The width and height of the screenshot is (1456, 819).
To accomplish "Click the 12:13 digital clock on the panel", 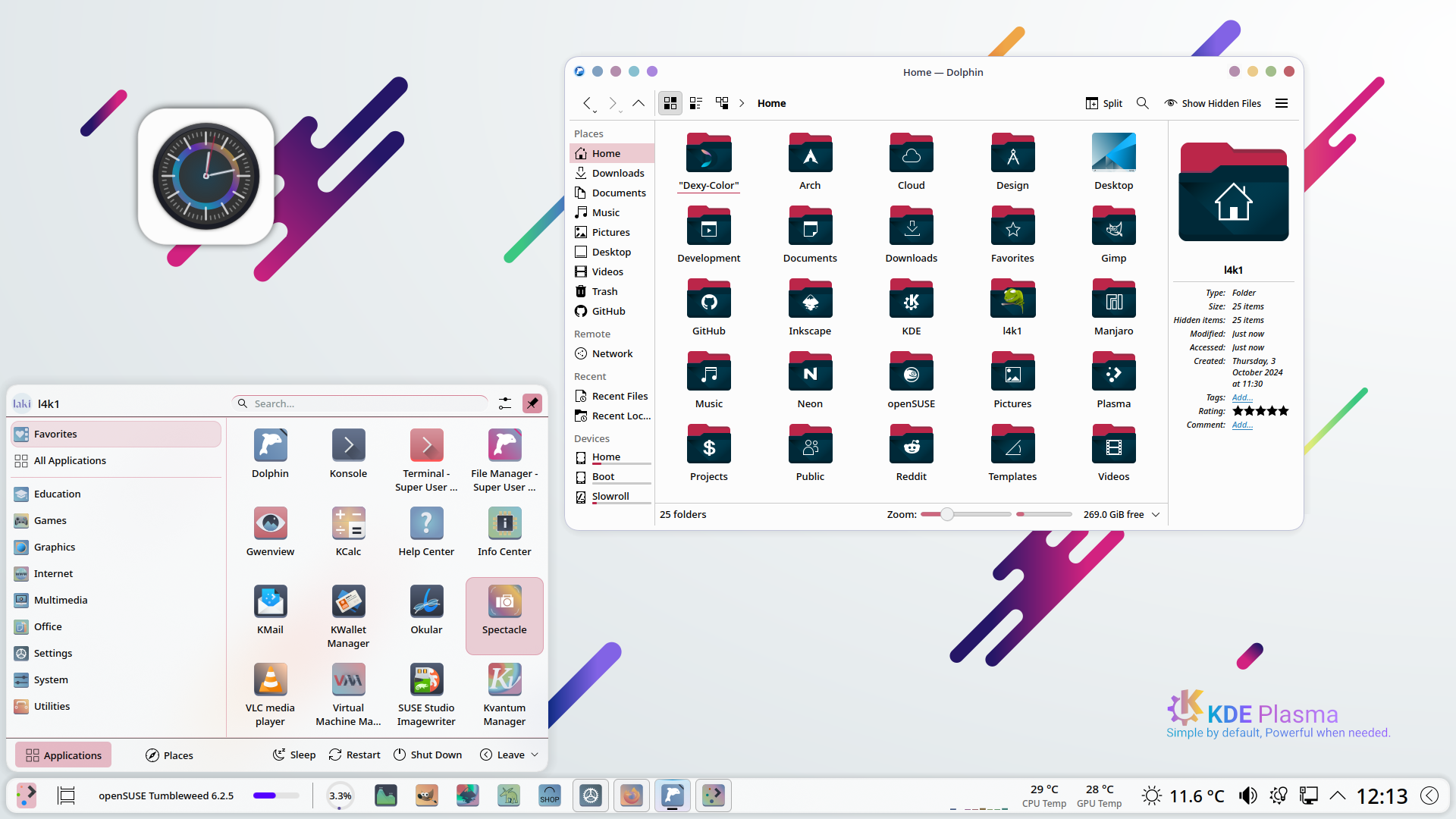I will [1382, 795].
